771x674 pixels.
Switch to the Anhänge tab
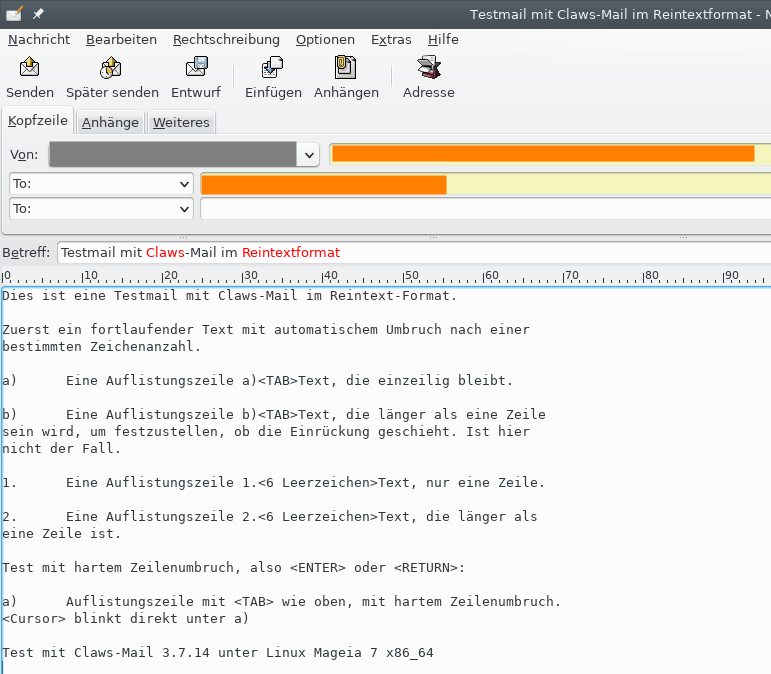click(x=110, y=122)
